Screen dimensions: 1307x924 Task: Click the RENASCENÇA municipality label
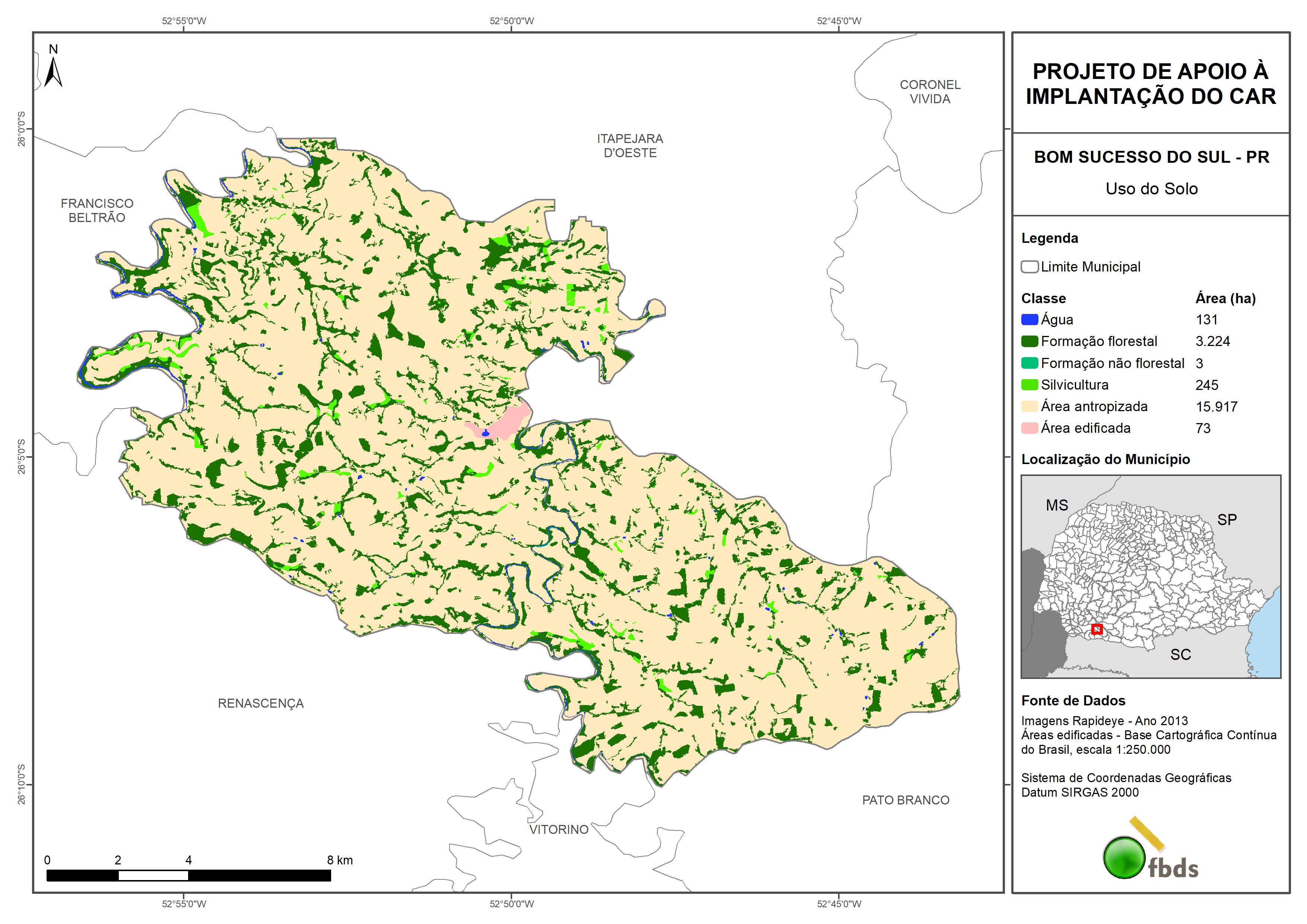(261, 703)
